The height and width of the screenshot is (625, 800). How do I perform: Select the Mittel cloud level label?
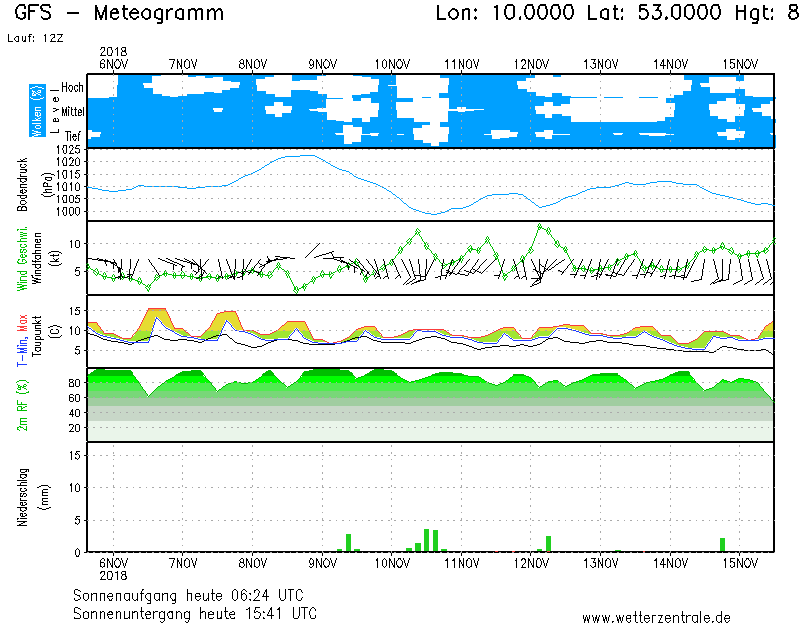(x=72, y=111)
